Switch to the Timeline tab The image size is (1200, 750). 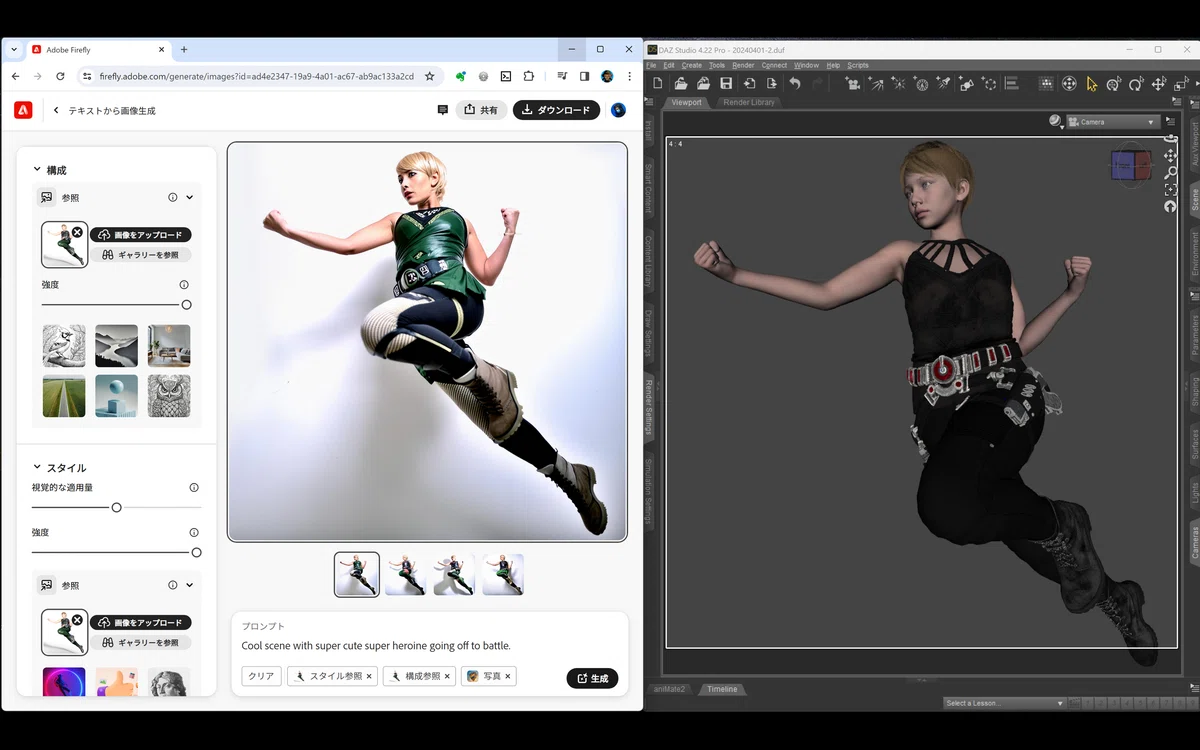722,689
